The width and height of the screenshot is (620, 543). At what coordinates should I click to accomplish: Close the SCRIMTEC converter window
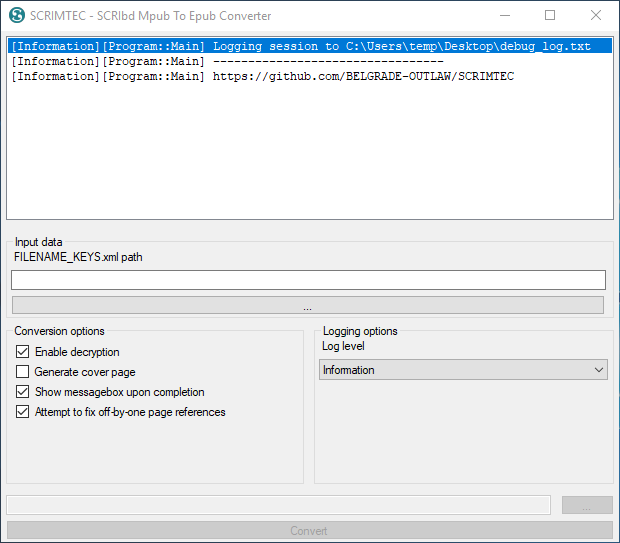[x=595, y=15]
